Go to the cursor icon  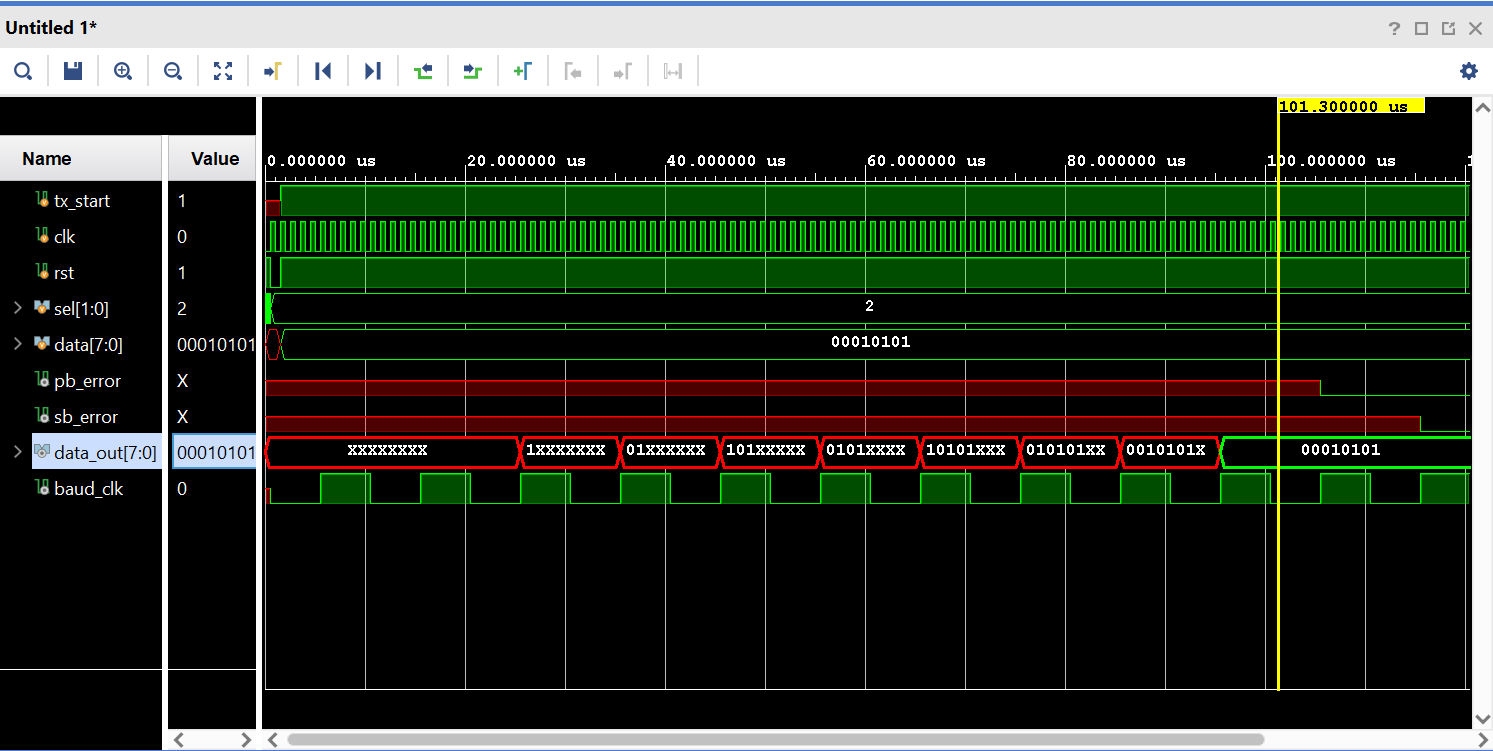(x=273, y=71)
